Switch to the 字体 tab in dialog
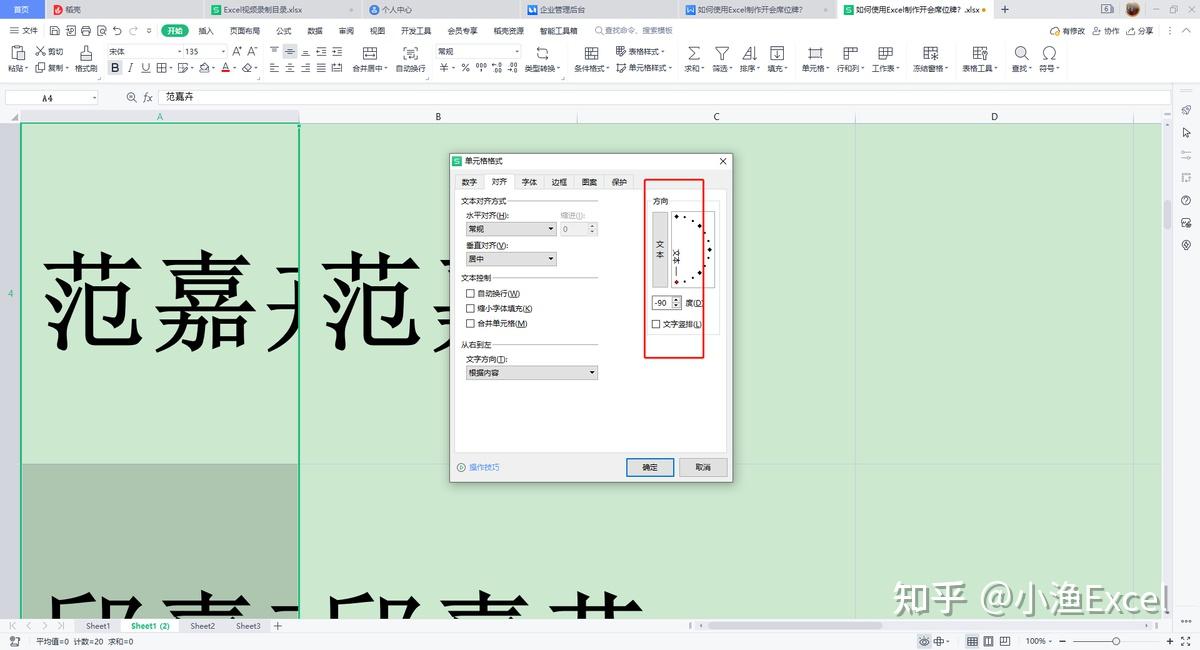Screen dimensions: 1200x650 (529, 182)
